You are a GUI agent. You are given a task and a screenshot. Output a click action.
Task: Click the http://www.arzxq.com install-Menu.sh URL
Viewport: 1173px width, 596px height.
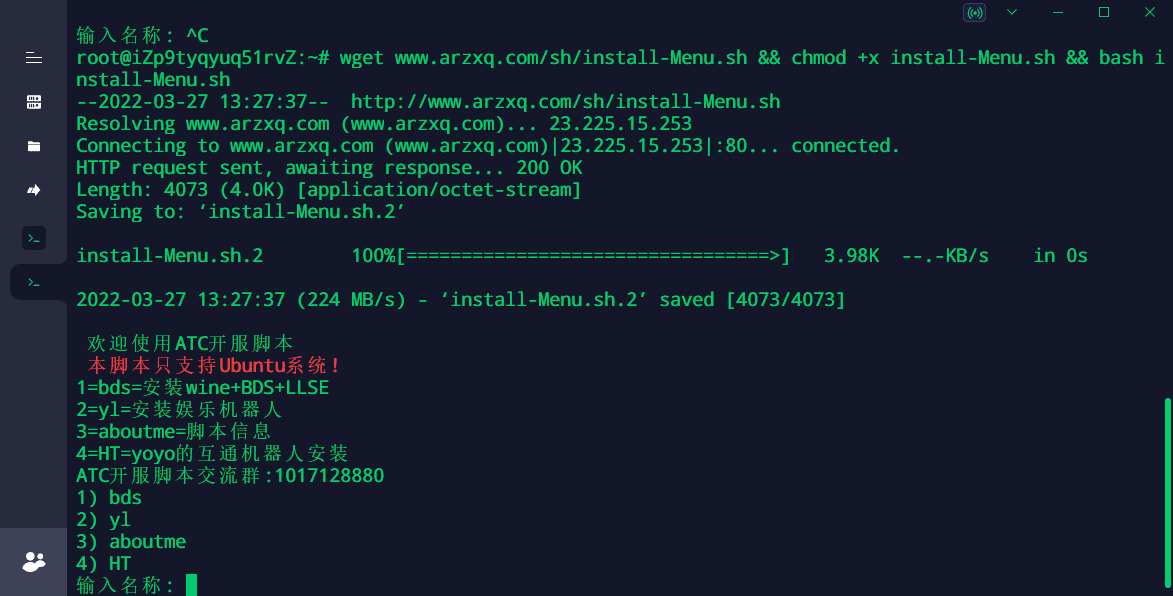coord(566,102)
